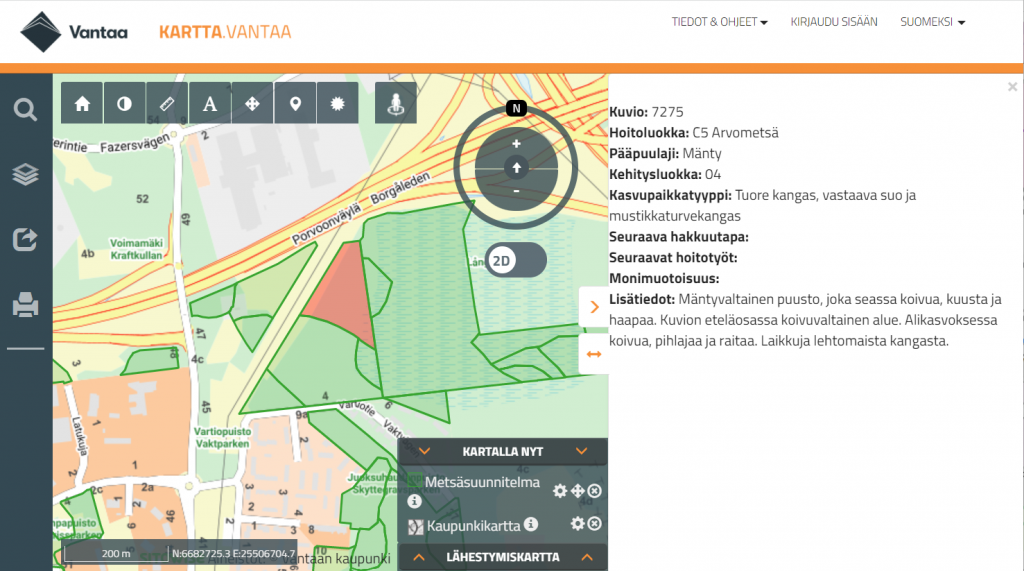Click the Vartiopuisto Vaktparken map label
The width and height of the screenshot is (1024, 571).
(222, 438)
